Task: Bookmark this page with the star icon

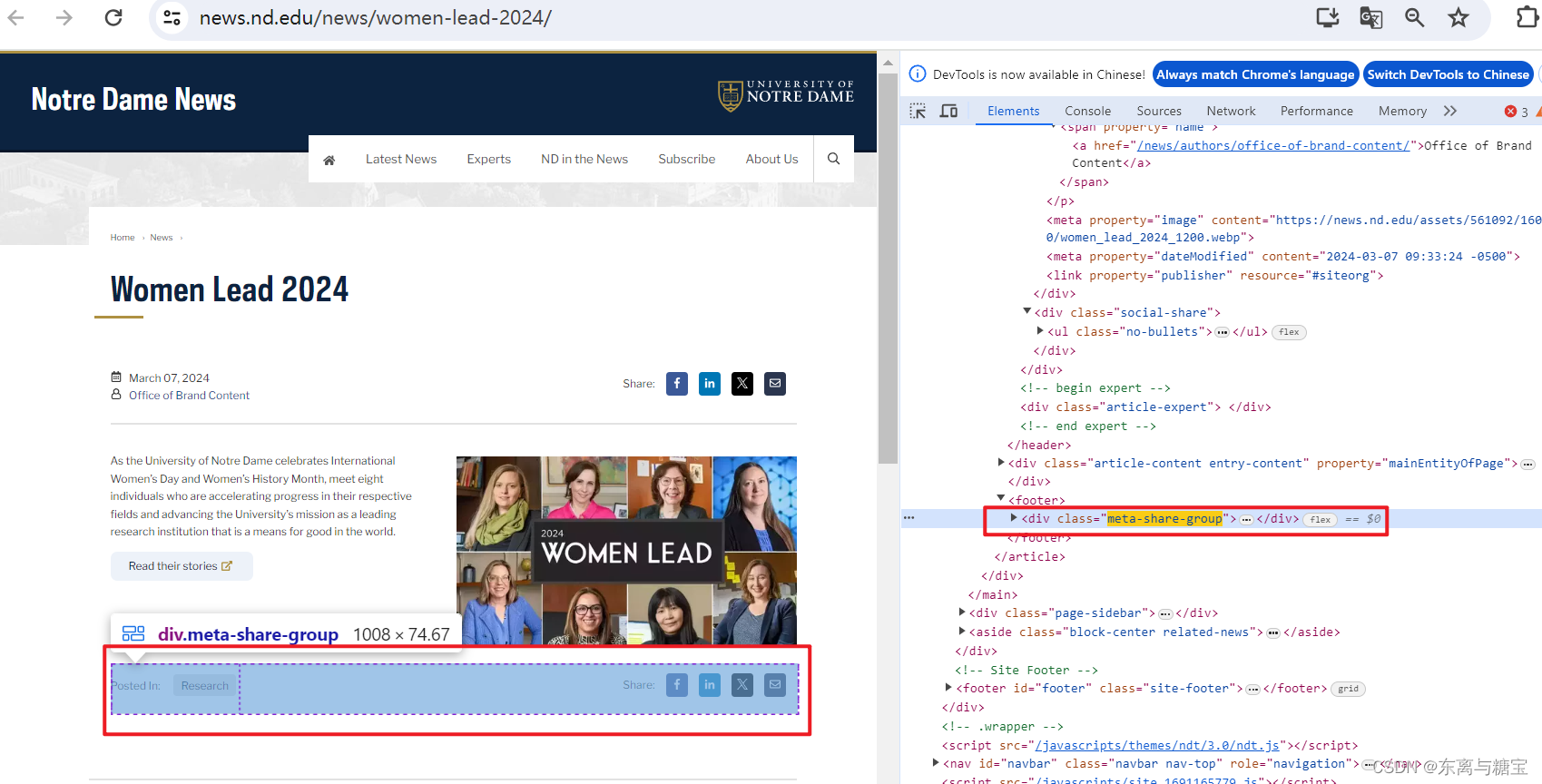Action: click(1459, 17)
